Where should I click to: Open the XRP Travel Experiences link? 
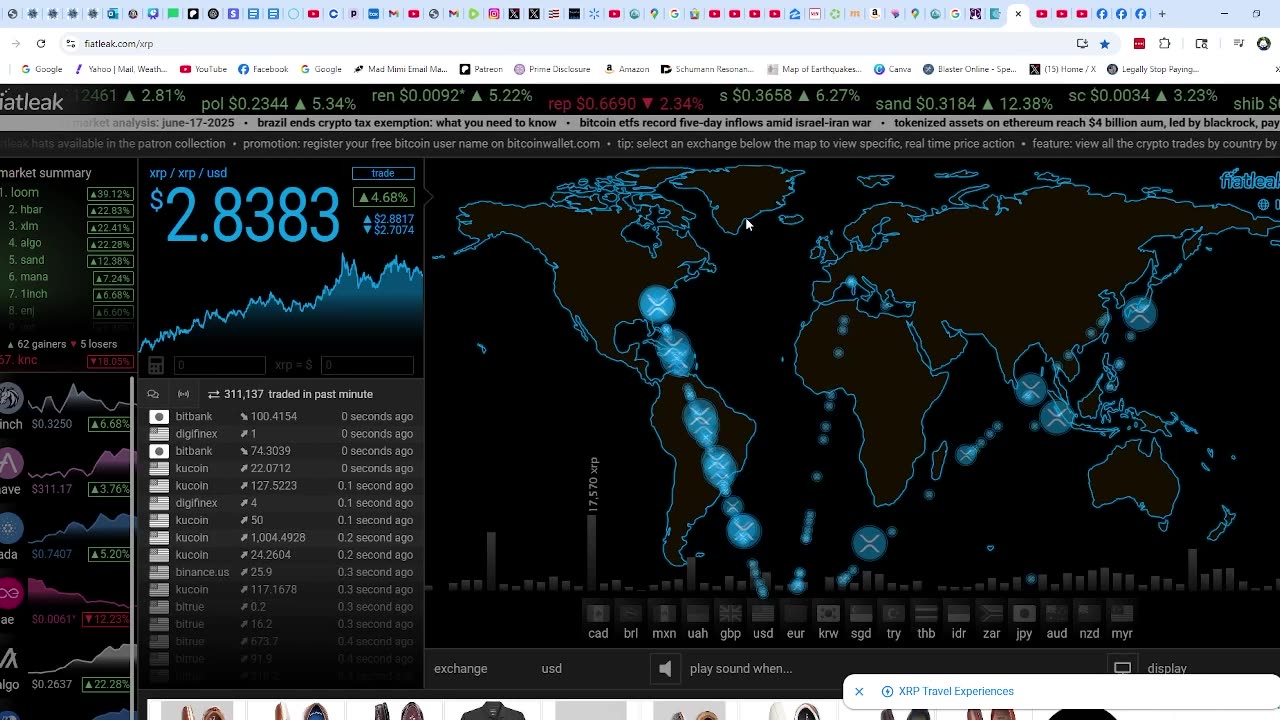(956, 692)
